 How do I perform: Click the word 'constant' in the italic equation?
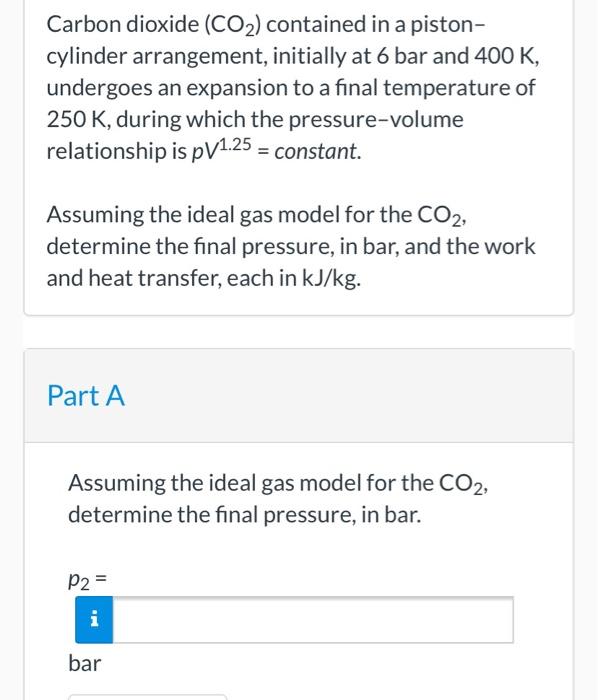[316, 151]
